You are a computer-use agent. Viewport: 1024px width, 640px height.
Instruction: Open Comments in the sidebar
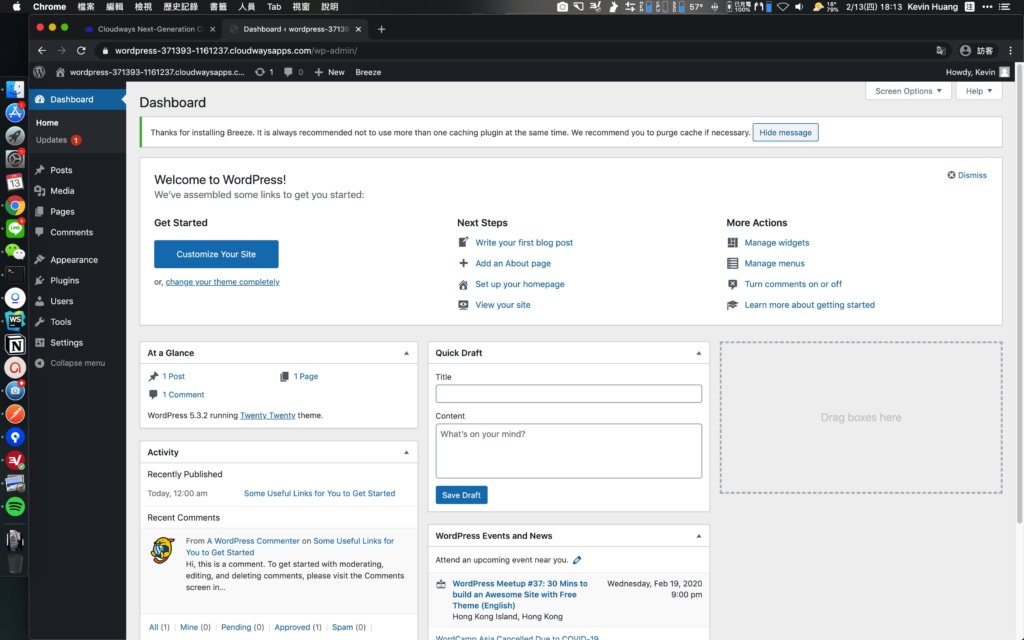click(71, 232)
